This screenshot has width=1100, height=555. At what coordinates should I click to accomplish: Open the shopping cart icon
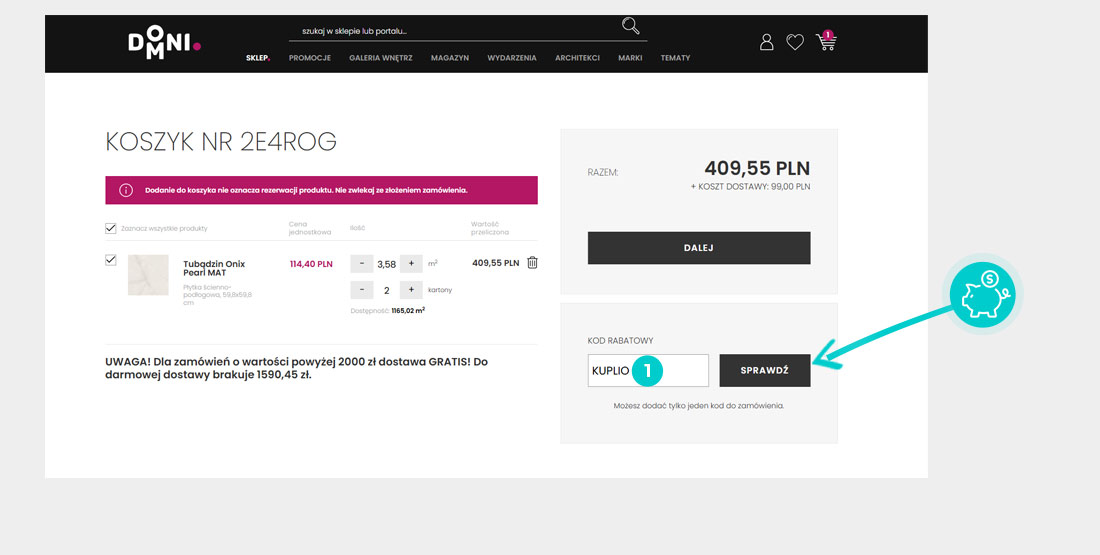825,42
